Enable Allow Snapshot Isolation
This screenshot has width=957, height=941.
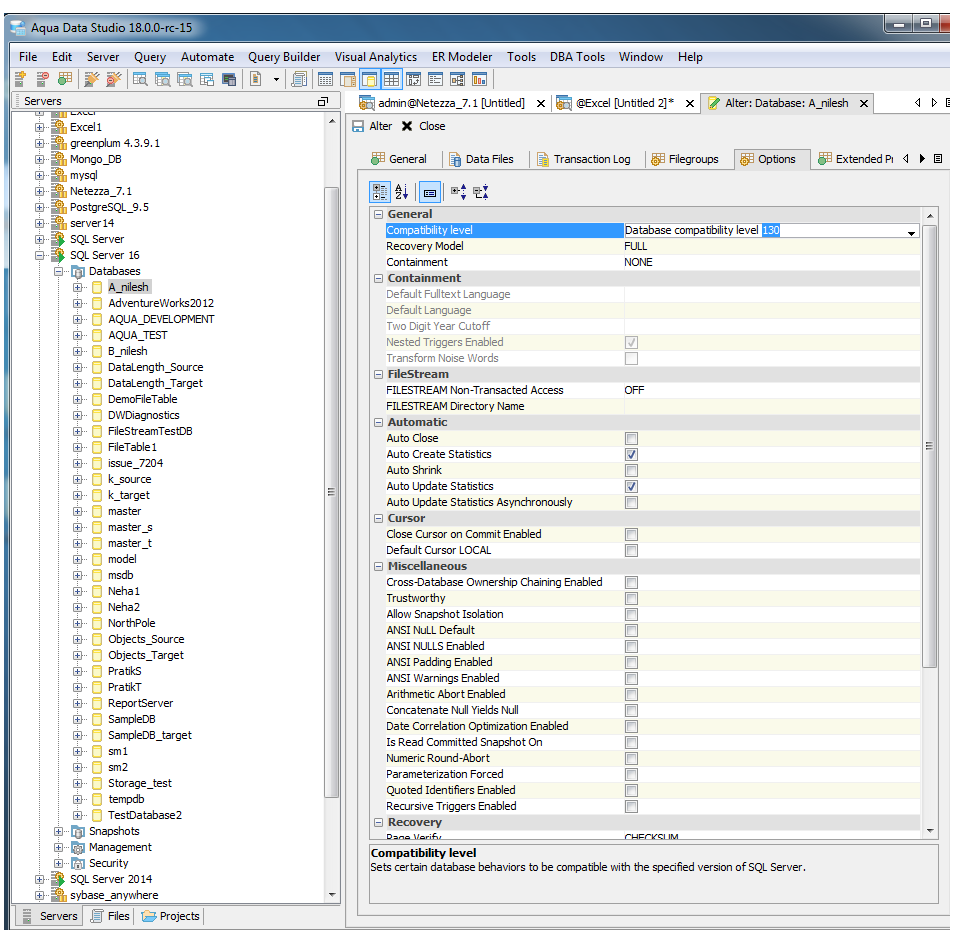coord(631,615)
